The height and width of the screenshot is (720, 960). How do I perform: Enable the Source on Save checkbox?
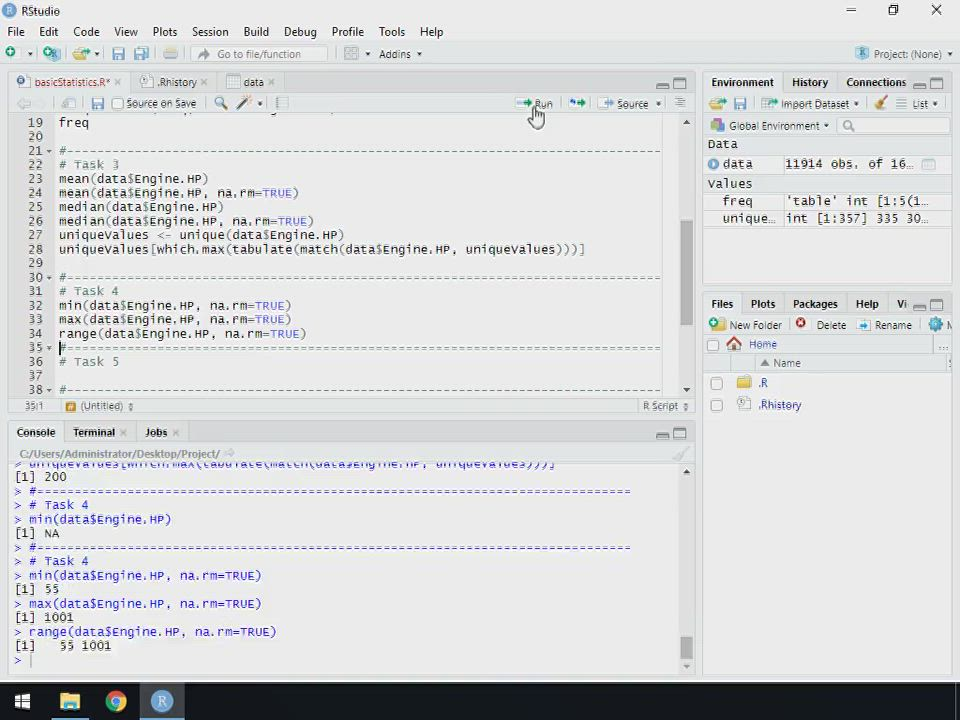click(118, 103)
